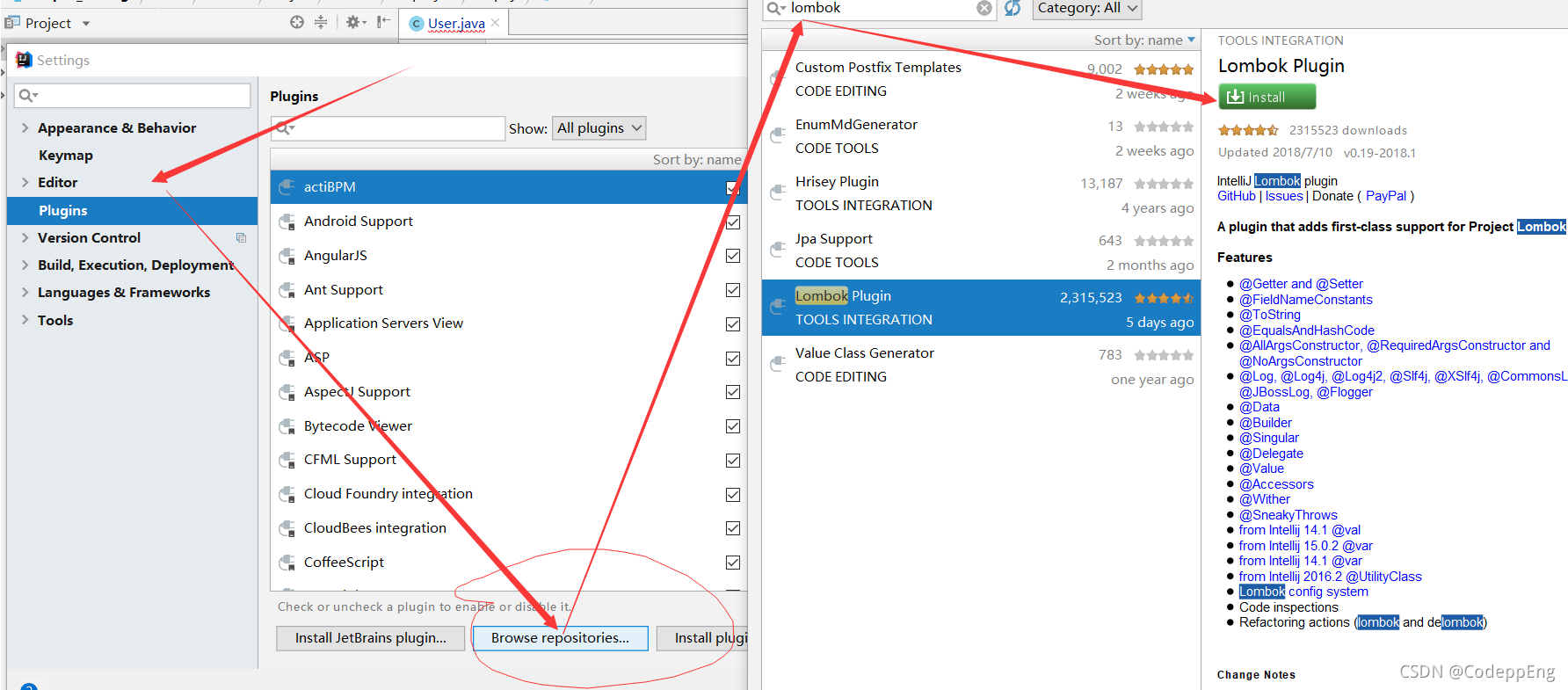Click the settings sidebar search field
This screenshot has height=690, width=1568.
coord(134,95)
